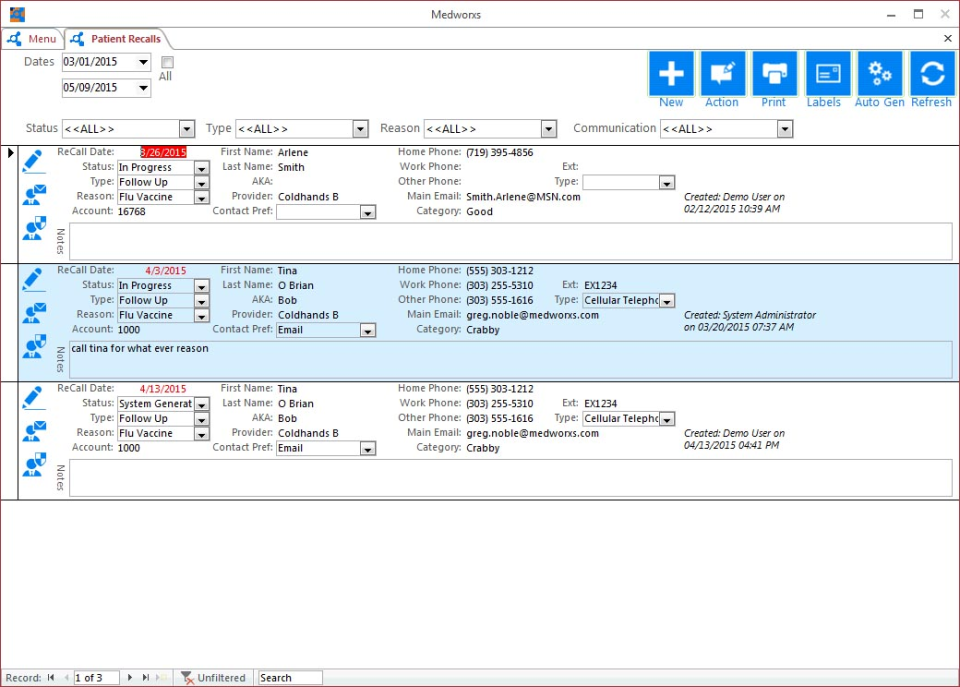Viewport: 960px width, 687px height.
Task: Run Auto Gen from the toolbar
Action: (879, 72)
